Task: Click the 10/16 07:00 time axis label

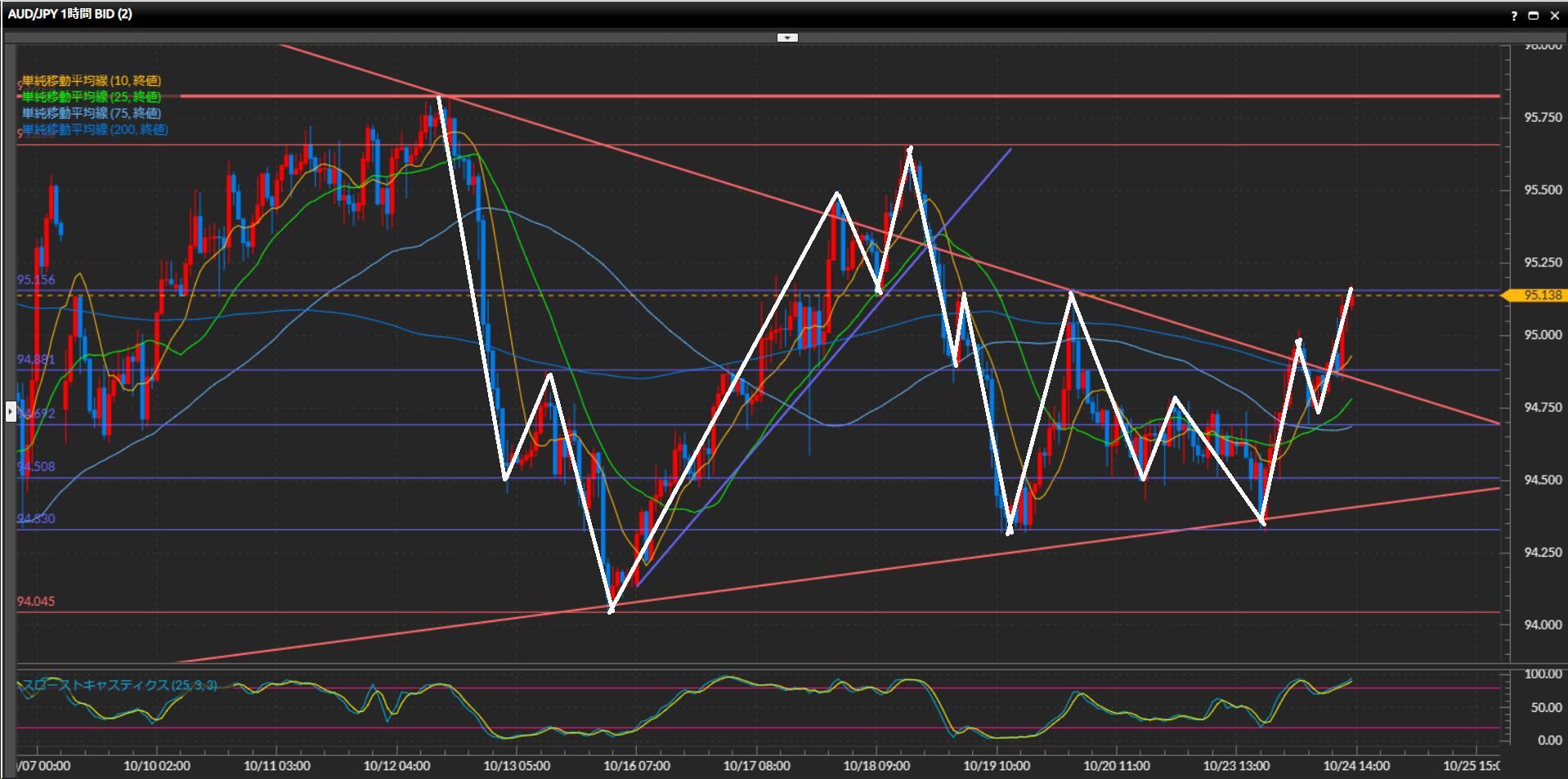Action: click(636, 766)
